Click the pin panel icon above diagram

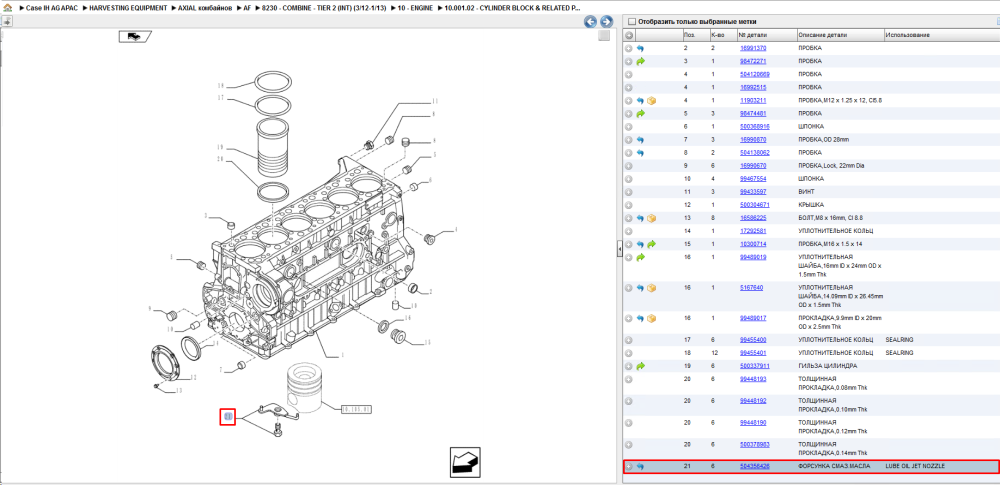click(x=6, y=21)
